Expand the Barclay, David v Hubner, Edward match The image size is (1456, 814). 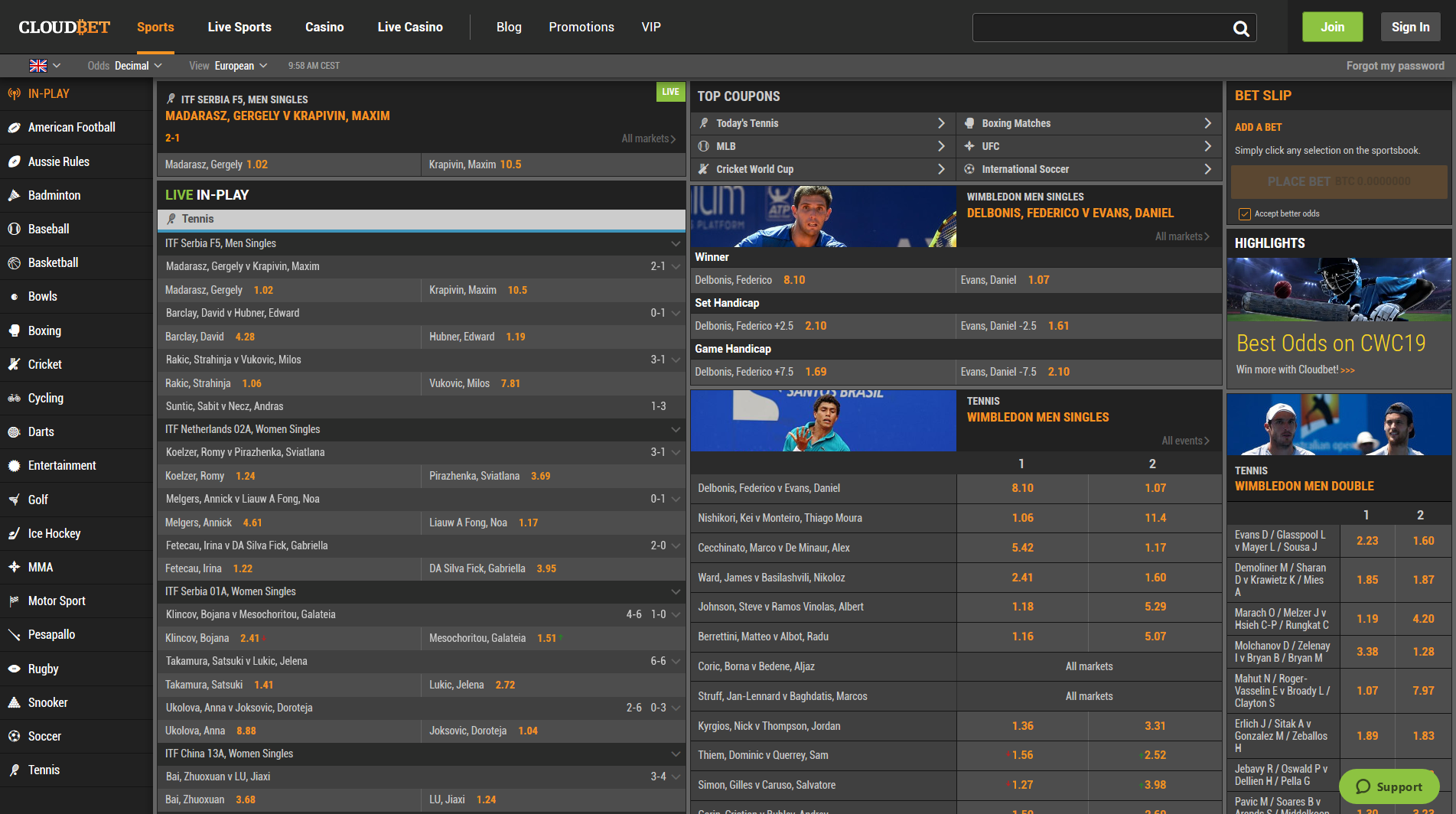676,313
